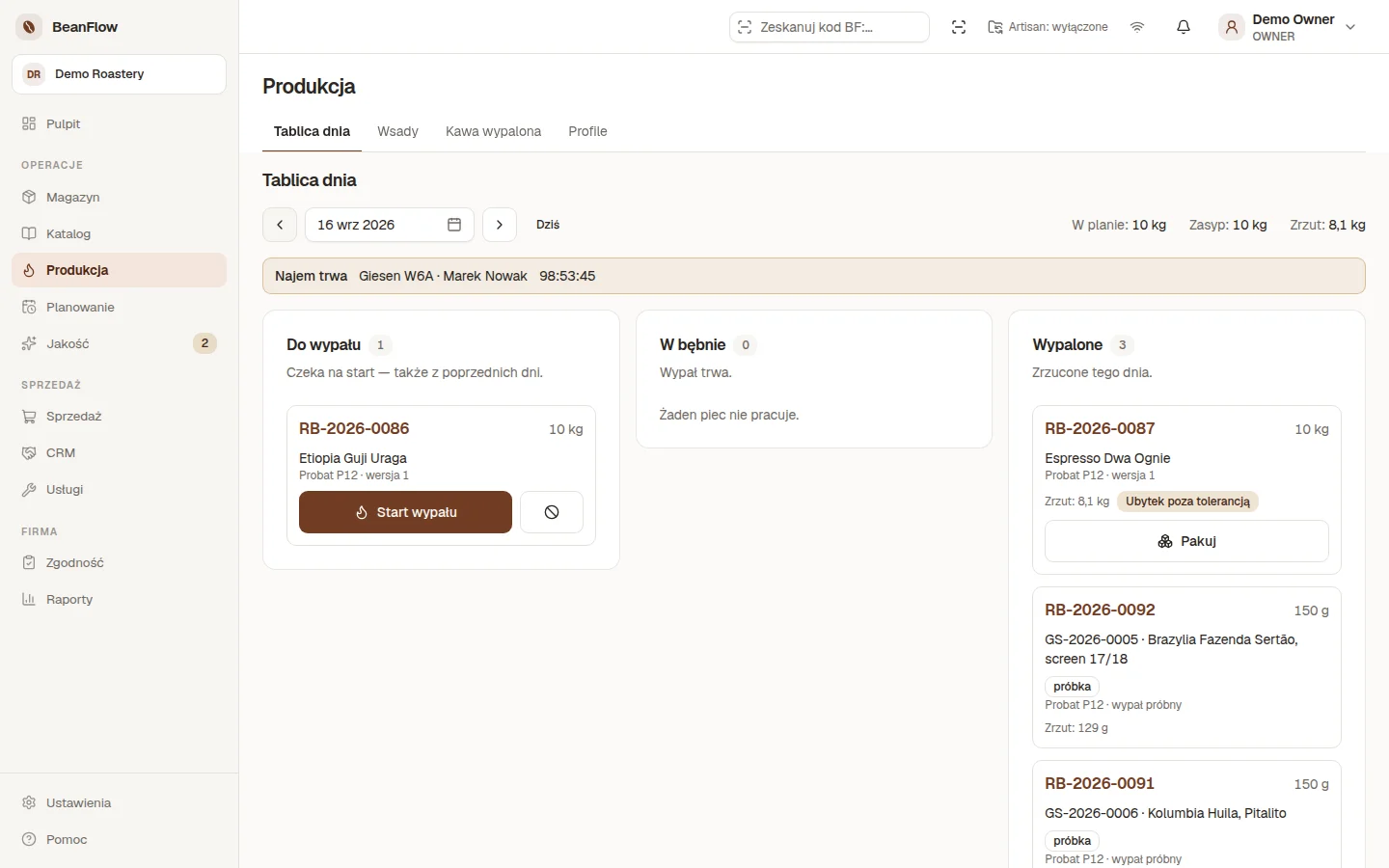Viewport: 1389px width, 868px height.
Task: Open Pomoc help icon
Action: pos(29,839)
